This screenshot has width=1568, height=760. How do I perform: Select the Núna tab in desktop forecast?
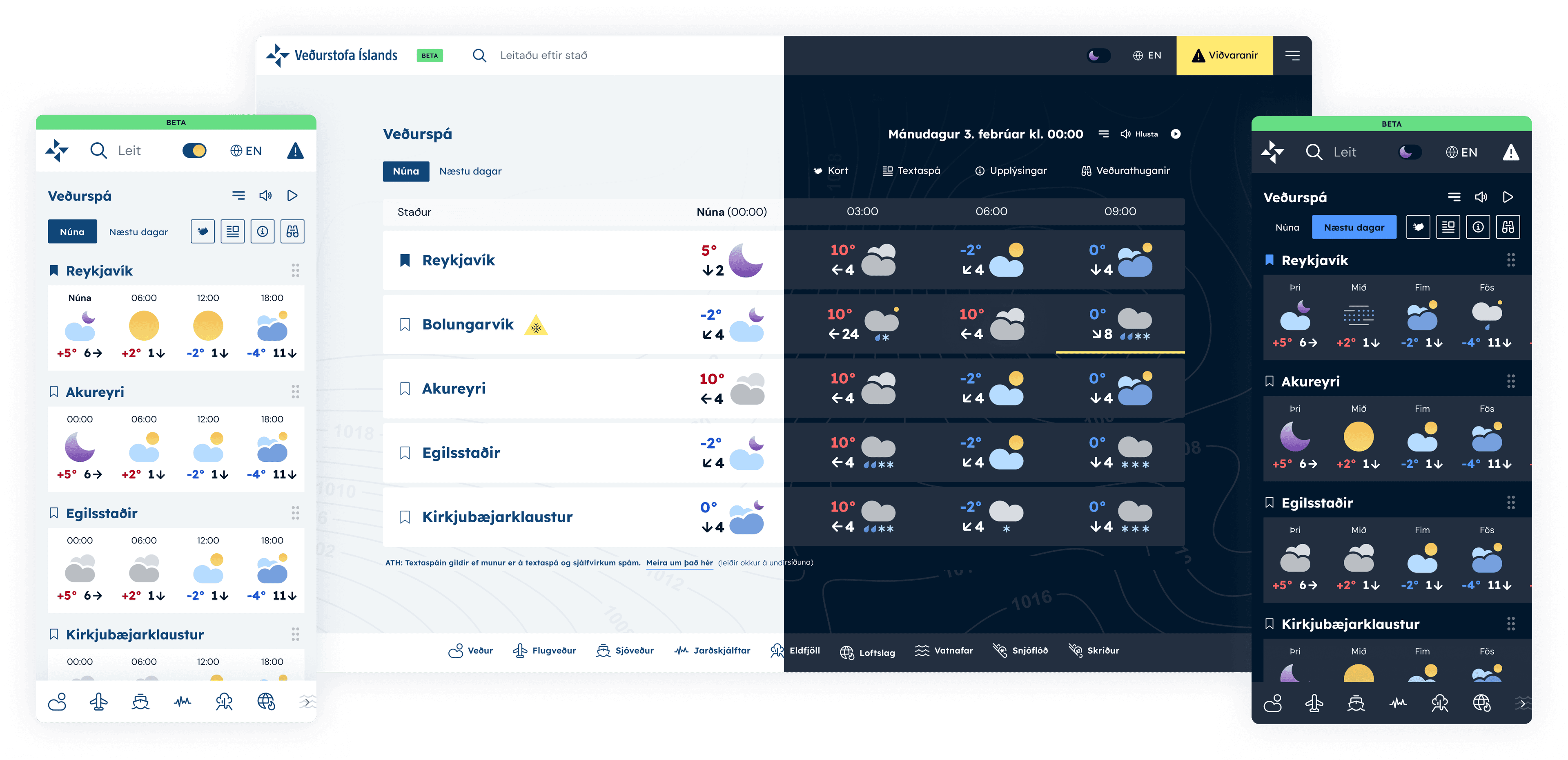[406, 171]
